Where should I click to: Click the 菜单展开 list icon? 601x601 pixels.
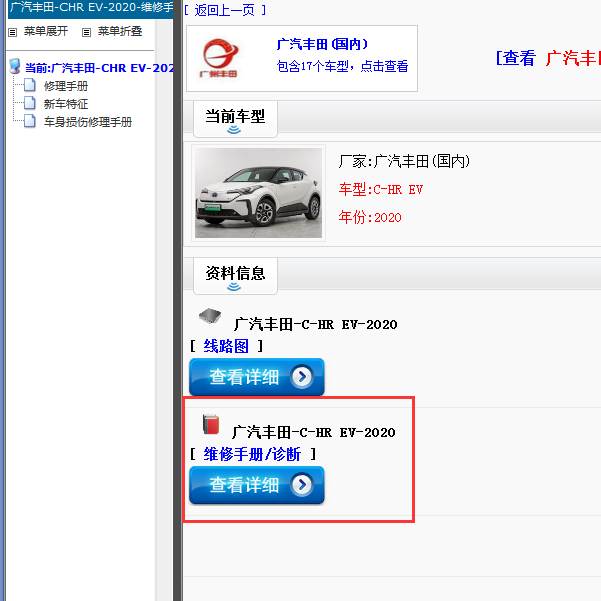click(13, 33)
